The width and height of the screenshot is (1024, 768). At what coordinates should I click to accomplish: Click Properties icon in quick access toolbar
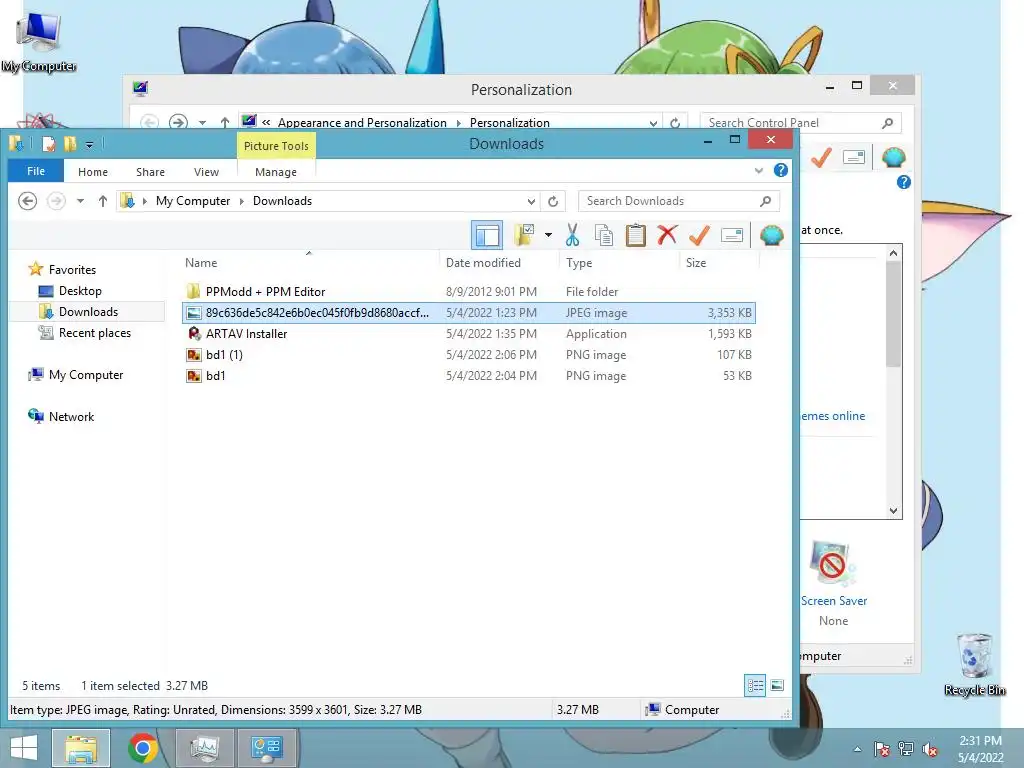coord(49,144)
